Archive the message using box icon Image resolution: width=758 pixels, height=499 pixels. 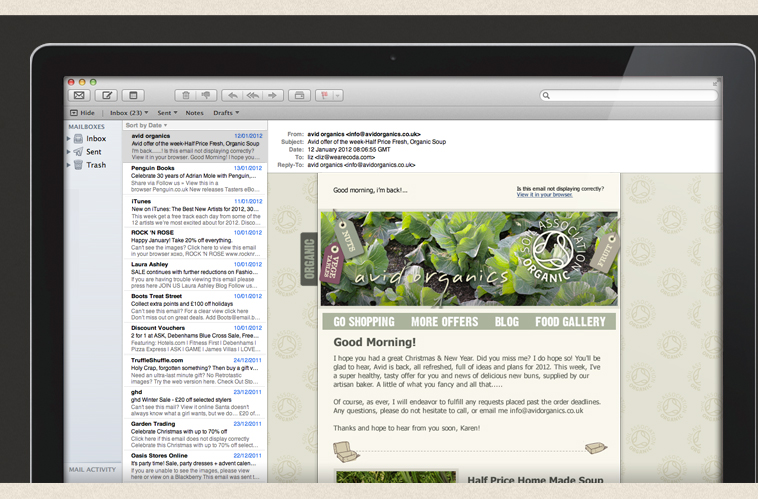(299, 95)
